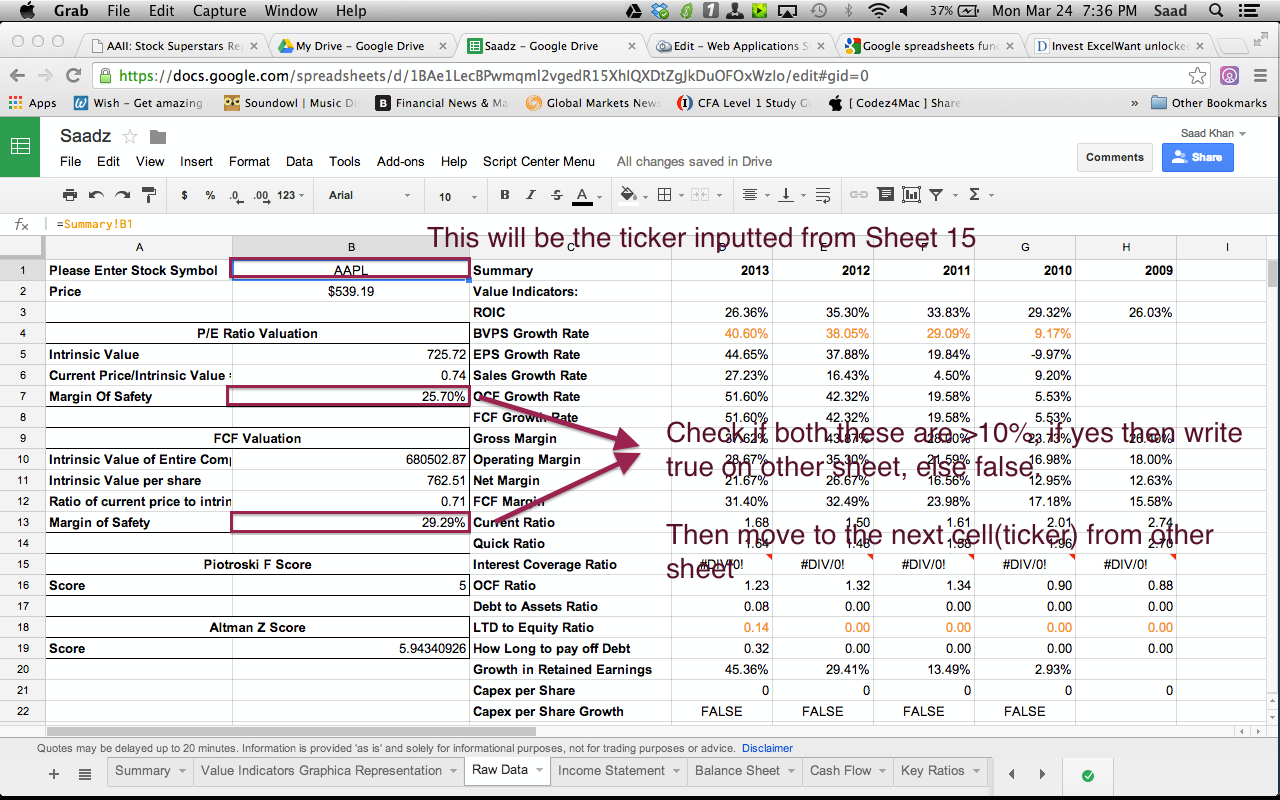Open the Disclaimer link

point(766,748)
